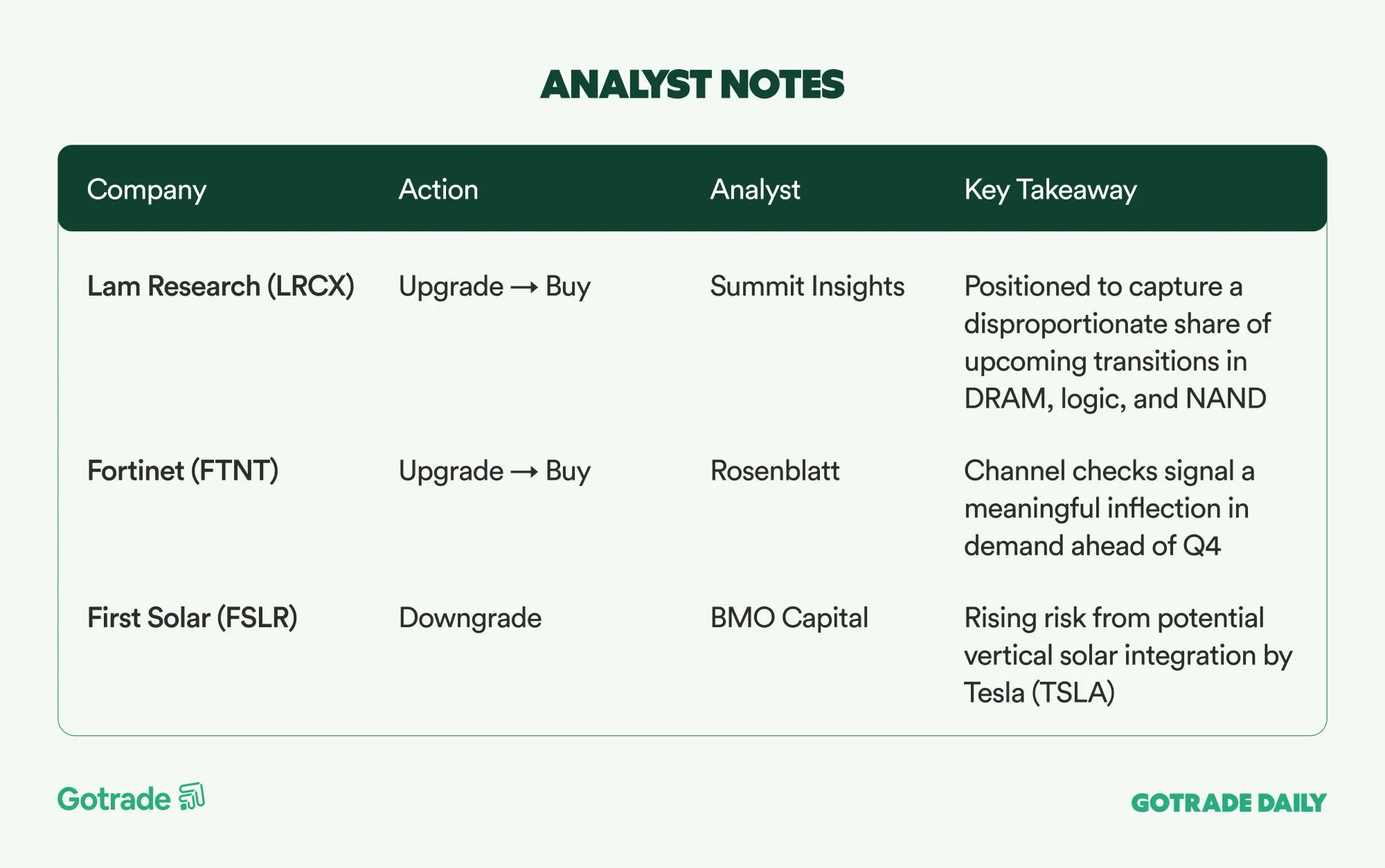Click the Rosenblatt analyst name
The height and width of the screenshot is (868, 1385).
[774, 471]
